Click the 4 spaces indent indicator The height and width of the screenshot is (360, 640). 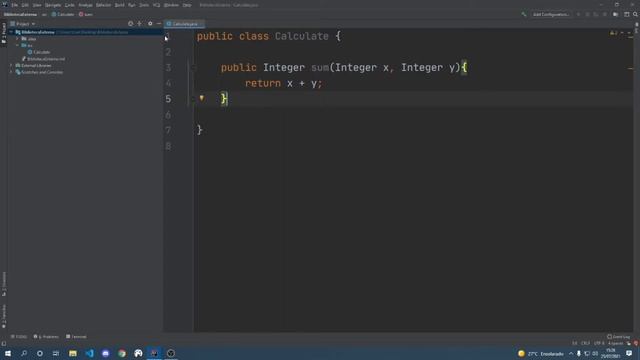tap(616, 343)
